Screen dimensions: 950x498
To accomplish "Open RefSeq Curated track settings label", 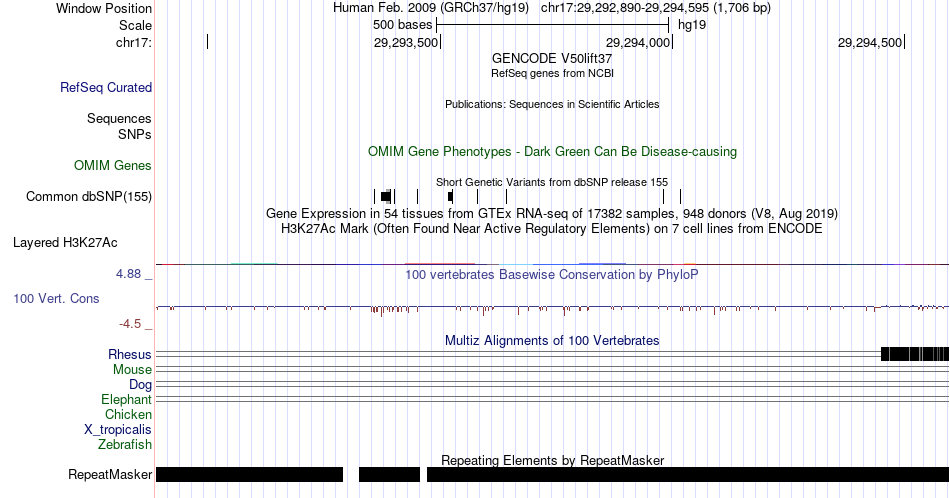I will 106,87.
